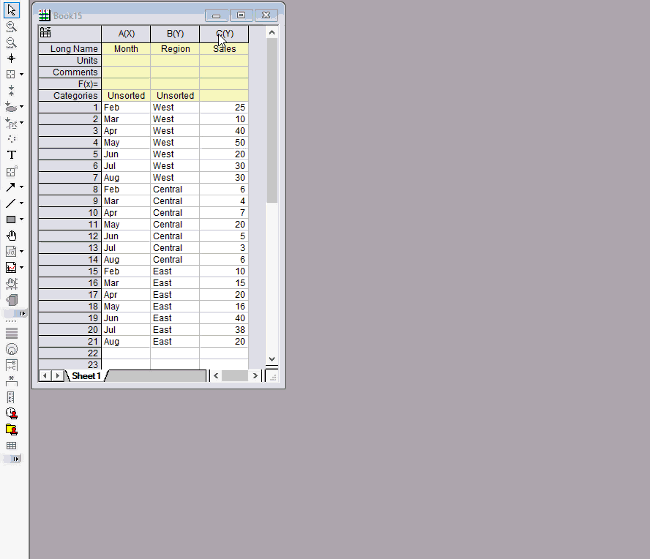The image size is (650, 559).
Task: Select the locked Data Reader grid tool
Action: coord(11,171)
